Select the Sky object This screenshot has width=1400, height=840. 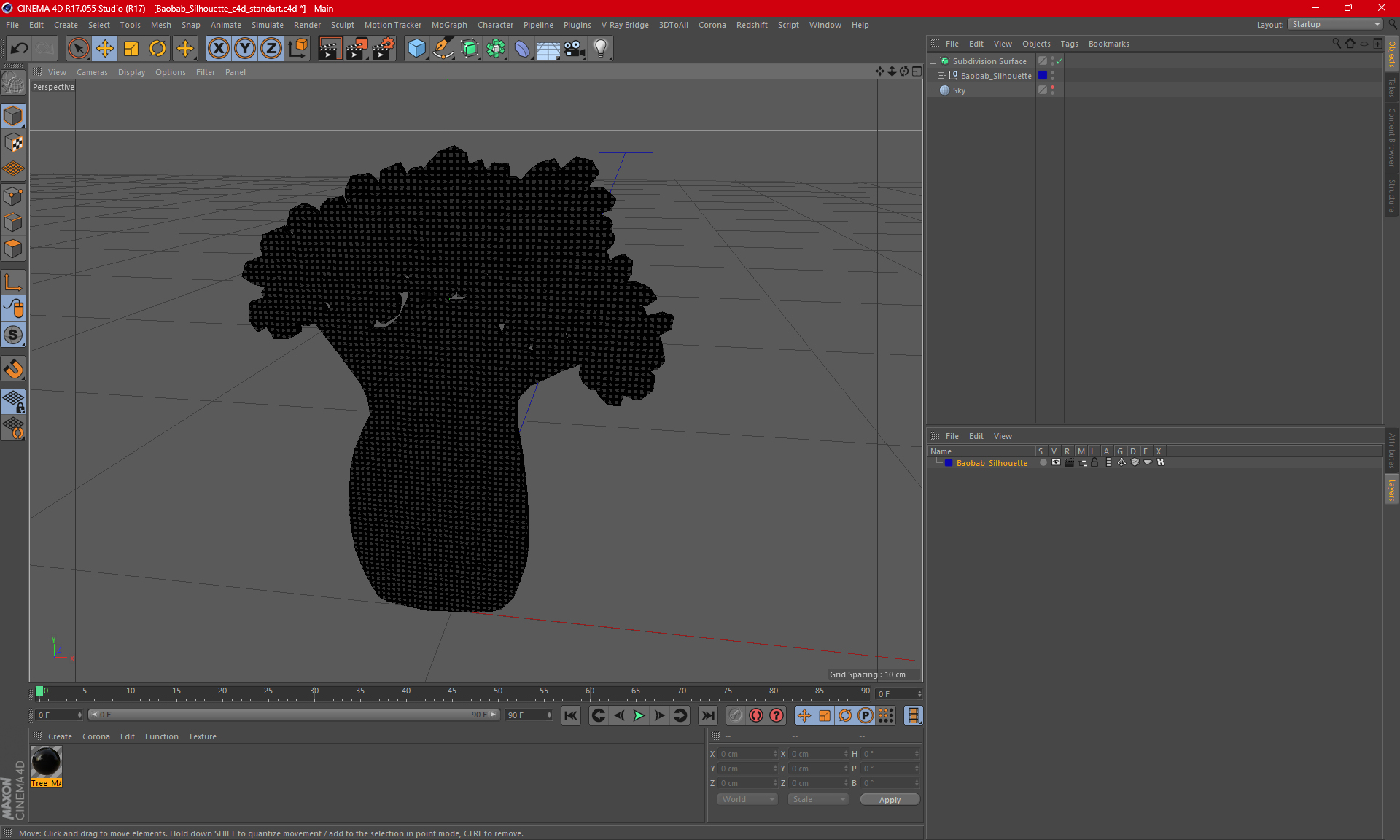[959, 90]
